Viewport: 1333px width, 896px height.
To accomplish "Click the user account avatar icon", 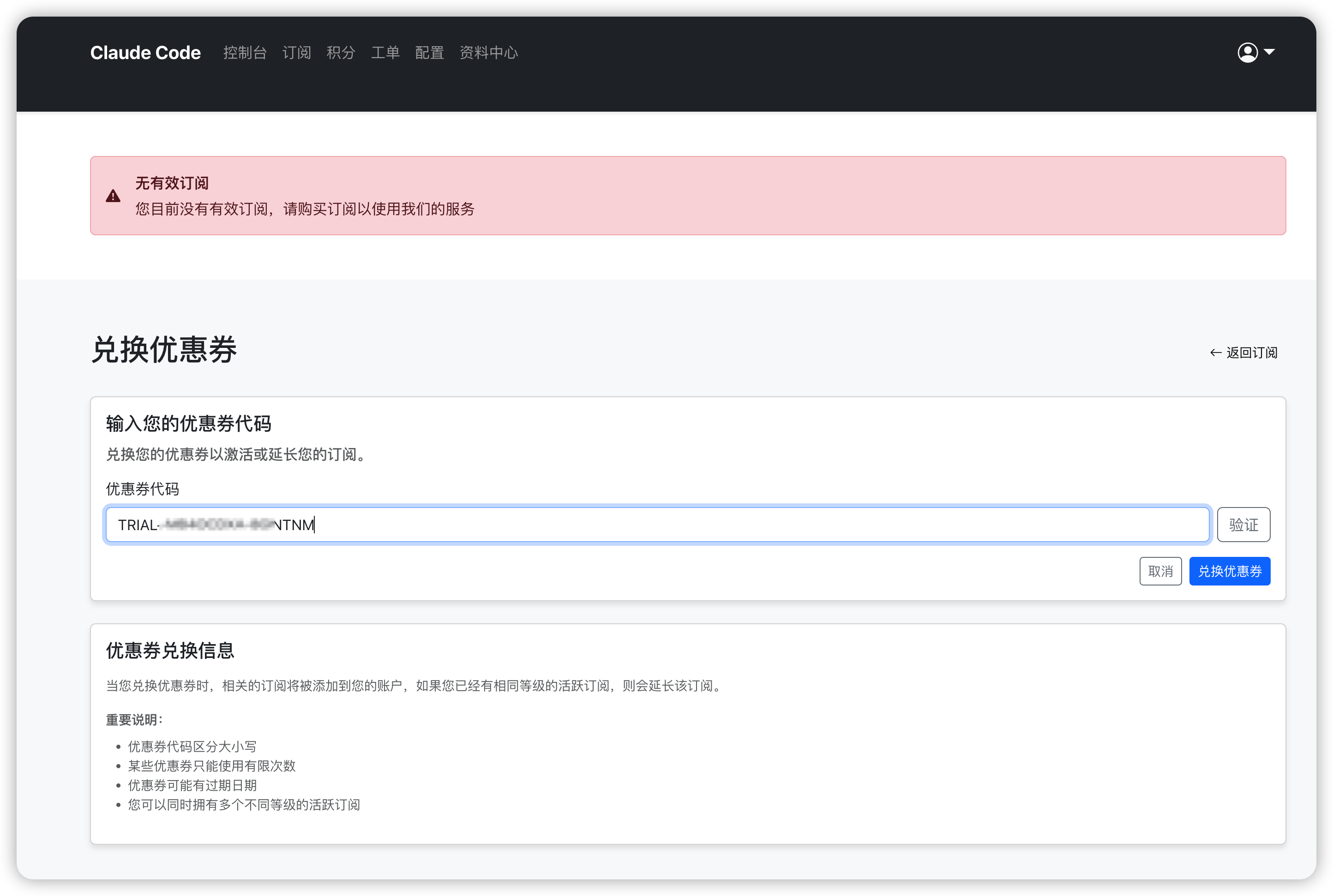I will point(1247,53).
